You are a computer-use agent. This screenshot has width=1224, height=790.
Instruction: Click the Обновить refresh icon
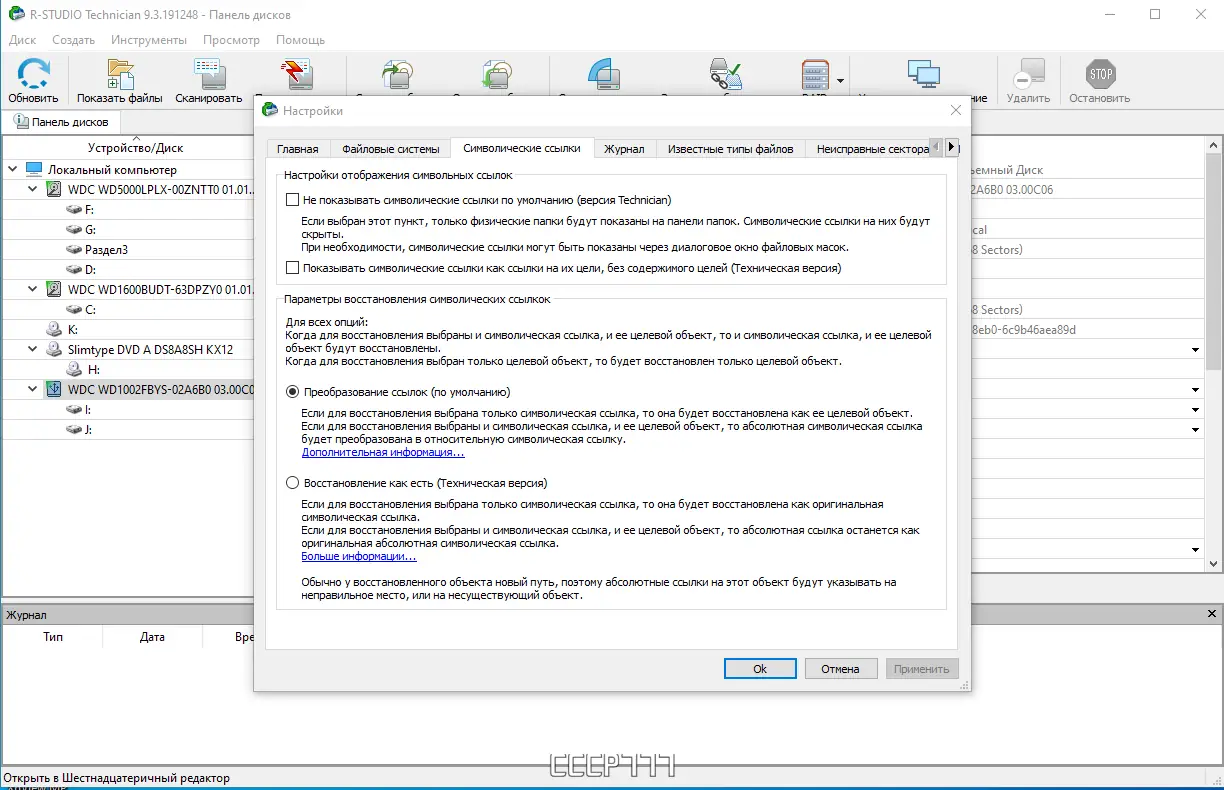(31, 72)
